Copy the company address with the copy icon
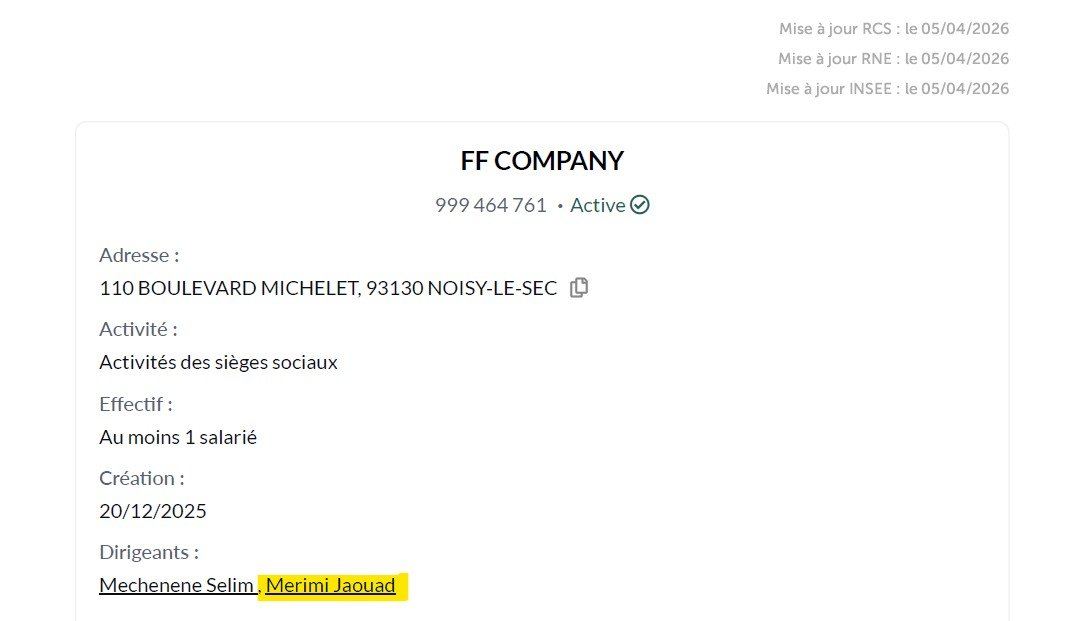 click(579, 287)
